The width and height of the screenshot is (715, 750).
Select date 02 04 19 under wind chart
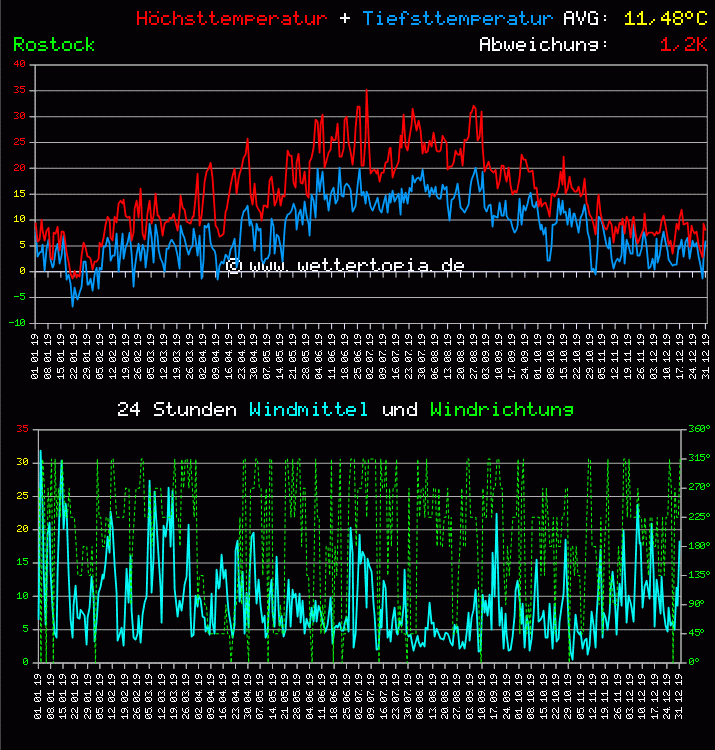[198, 696]
